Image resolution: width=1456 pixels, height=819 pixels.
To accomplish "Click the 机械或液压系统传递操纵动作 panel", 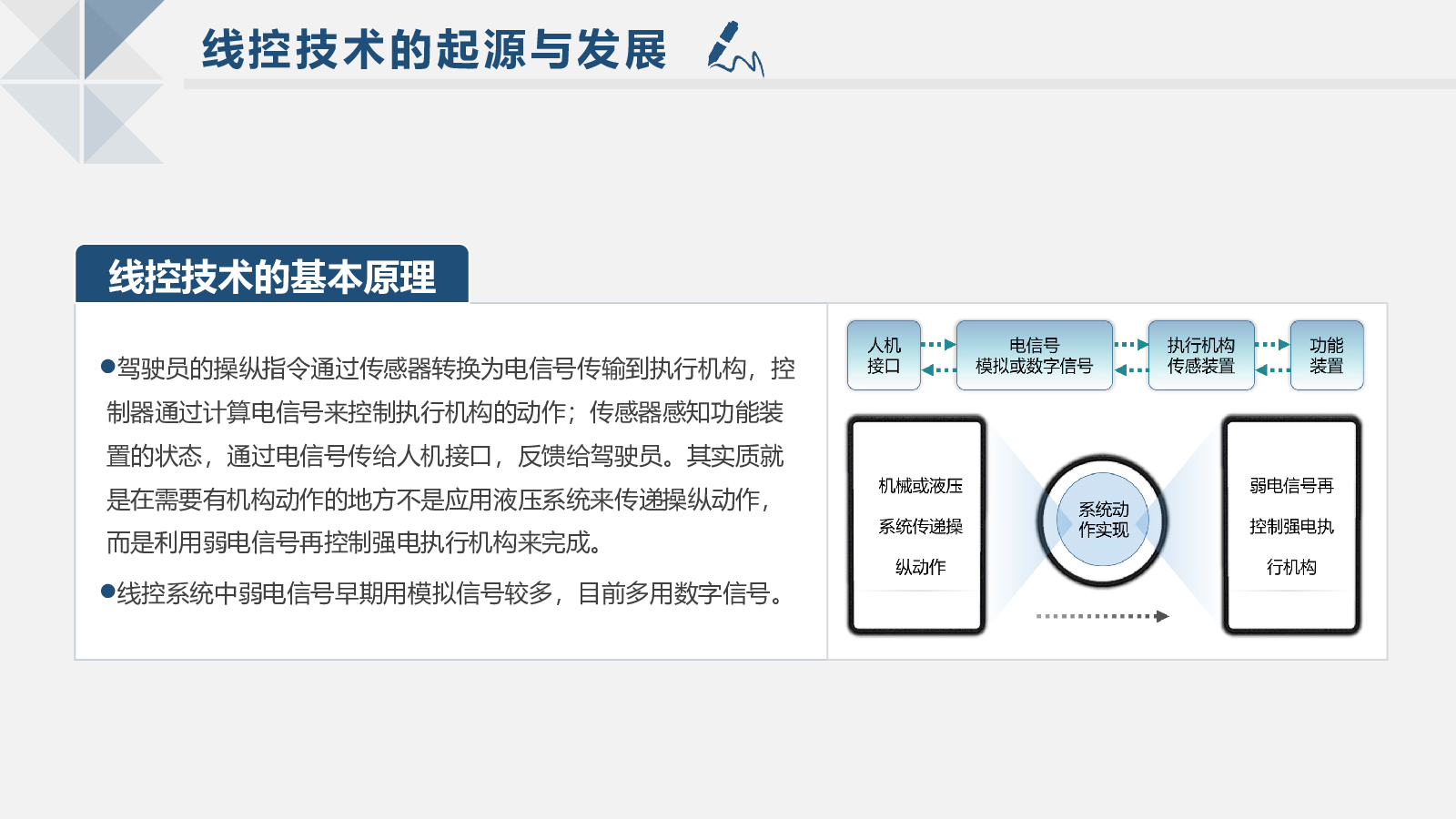I will (917, 525).
